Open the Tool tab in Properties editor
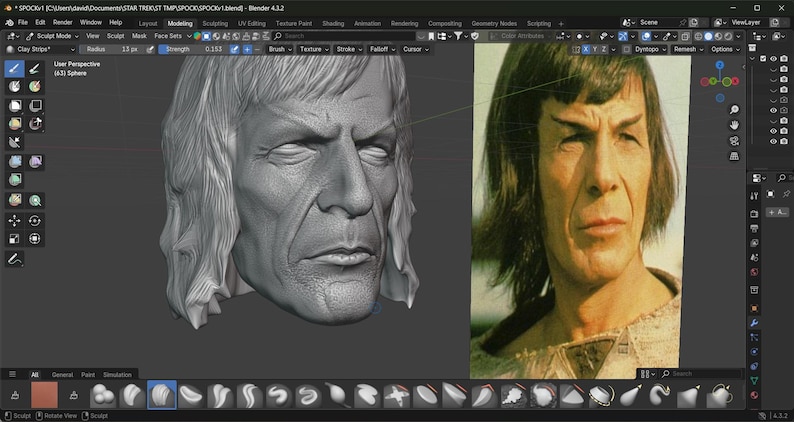Viewport: 794px width, 422px height. (754, 196)
